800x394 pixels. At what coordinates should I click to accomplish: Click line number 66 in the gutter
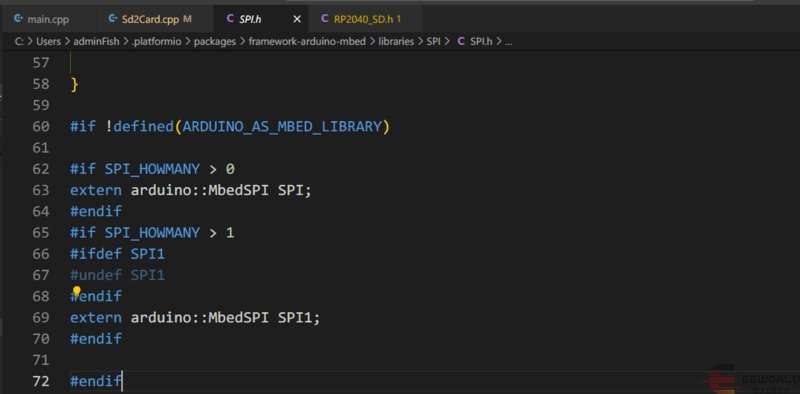point(41,254)
